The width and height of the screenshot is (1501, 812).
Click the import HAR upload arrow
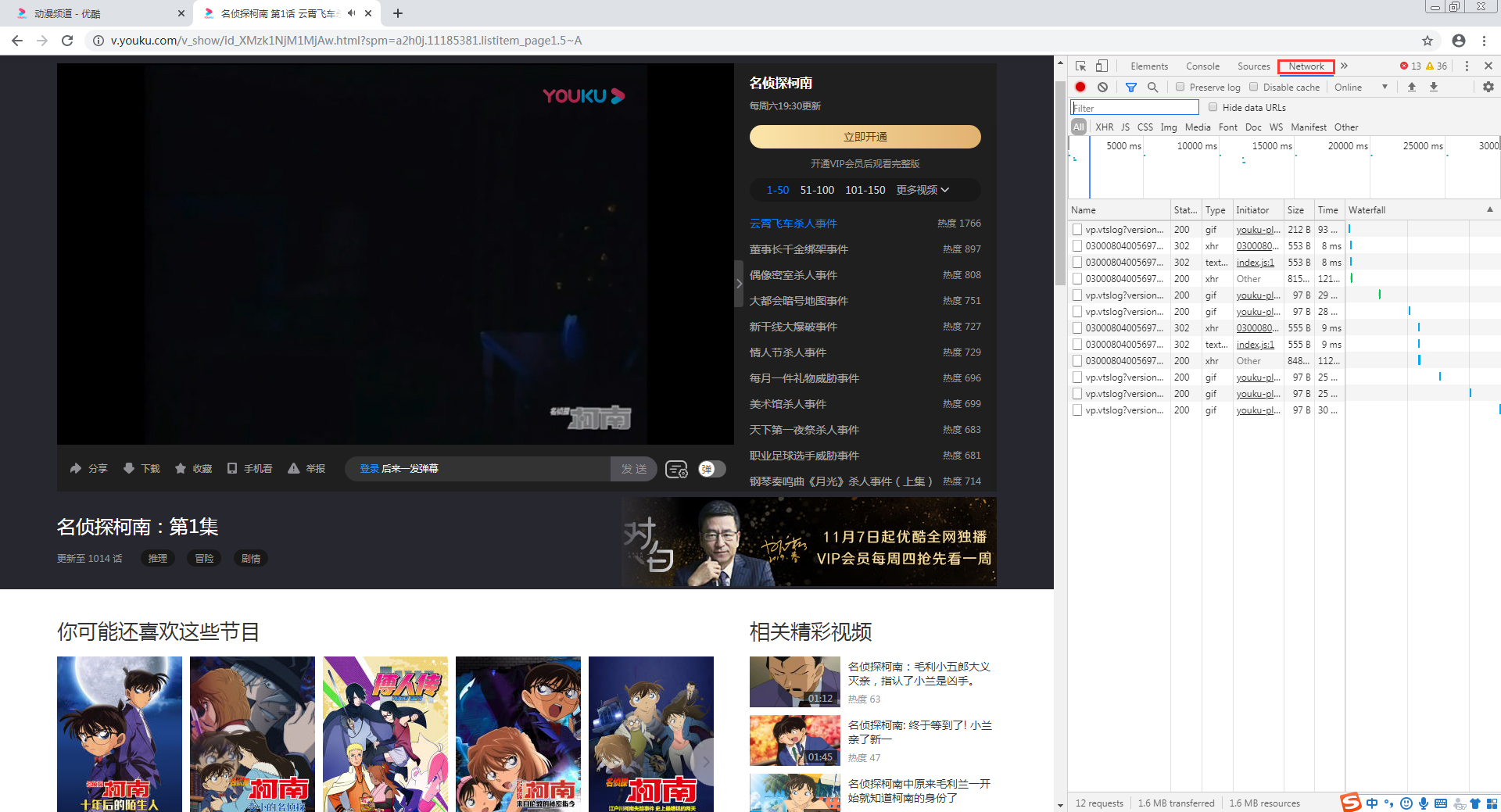(1412, 87)
